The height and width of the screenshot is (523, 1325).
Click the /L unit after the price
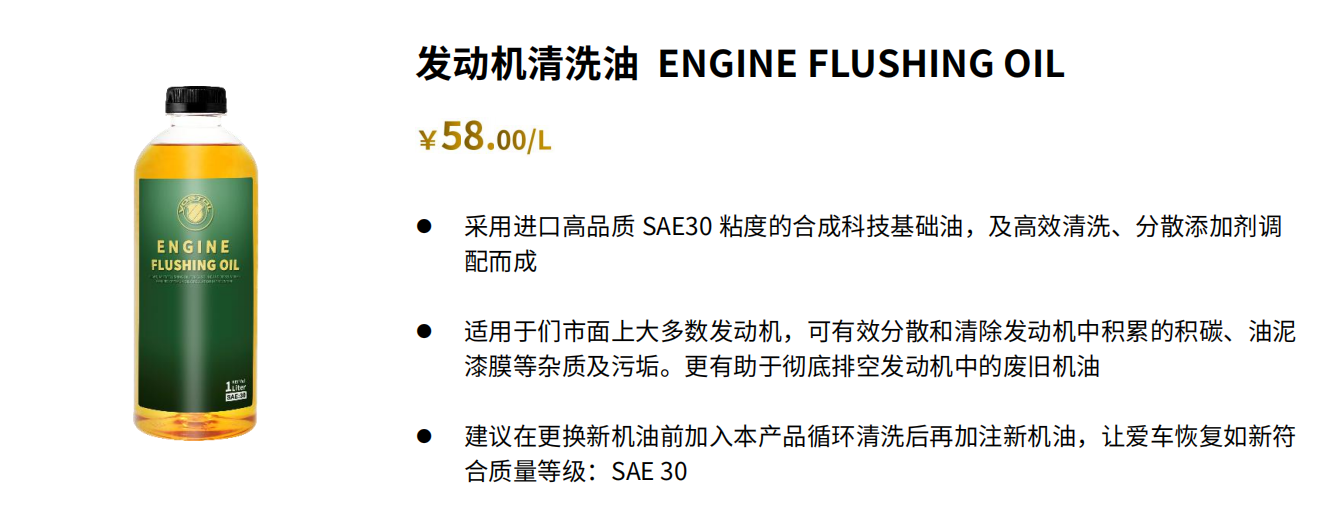[x=539, y=140]
